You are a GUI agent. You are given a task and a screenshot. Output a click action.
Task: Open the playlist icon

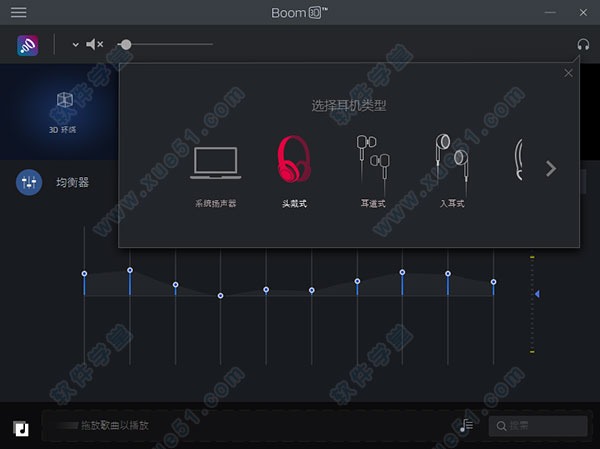[x=466, y=425]
